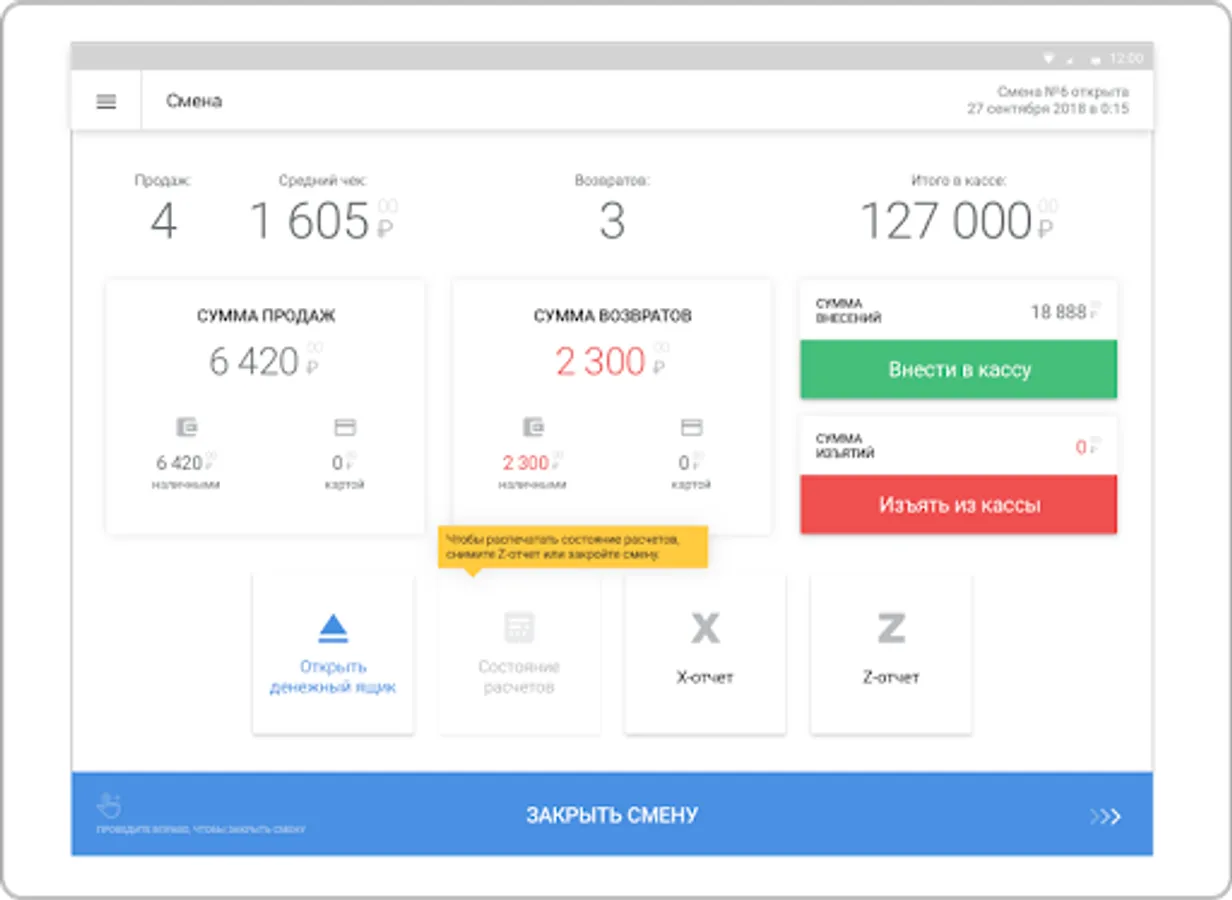Click the eject icon for cash drawer
Viewport: 1232px width, 900px height.
(333, 628)
